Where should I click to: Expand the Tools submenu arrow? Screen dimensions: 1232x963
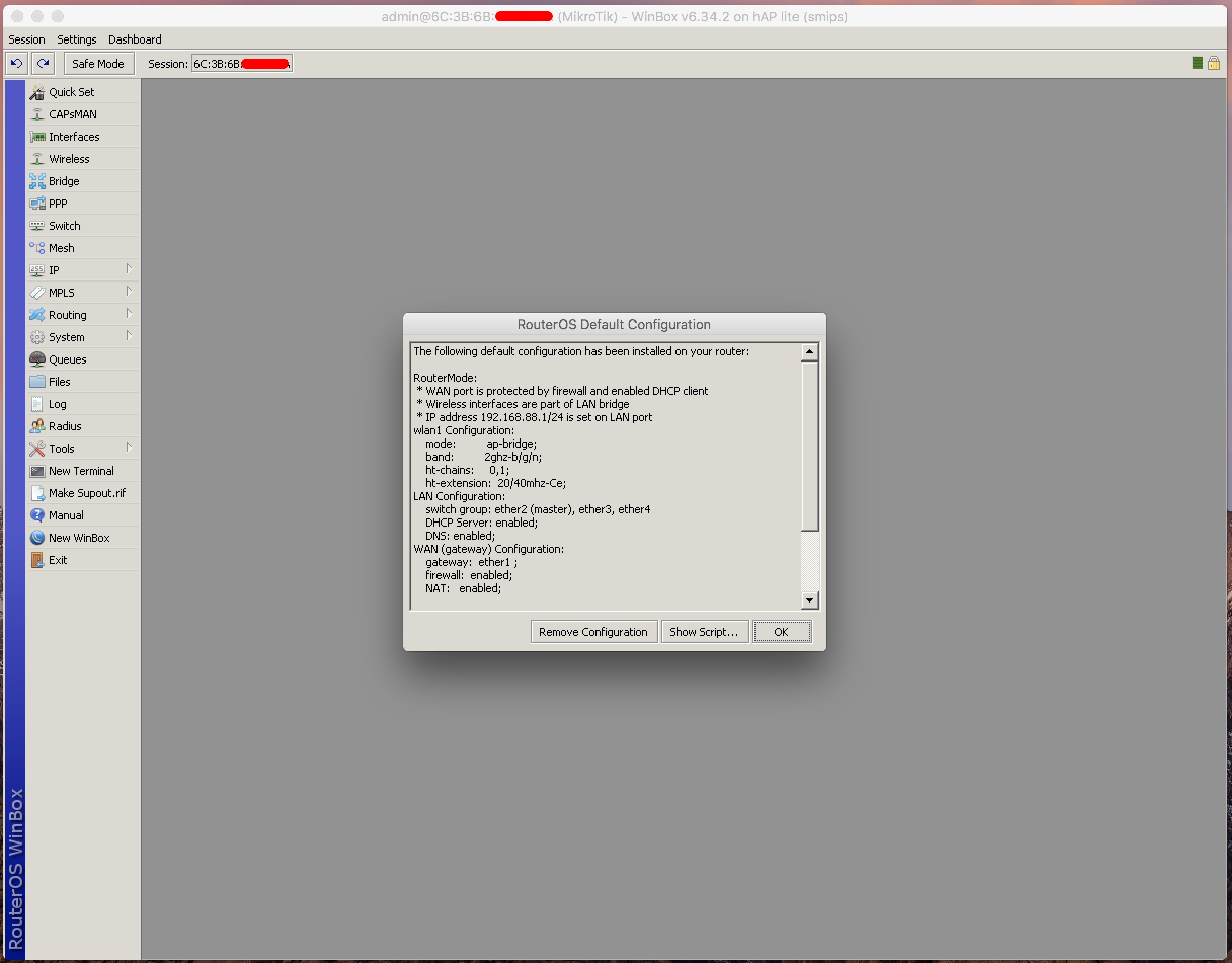point(129,448)
